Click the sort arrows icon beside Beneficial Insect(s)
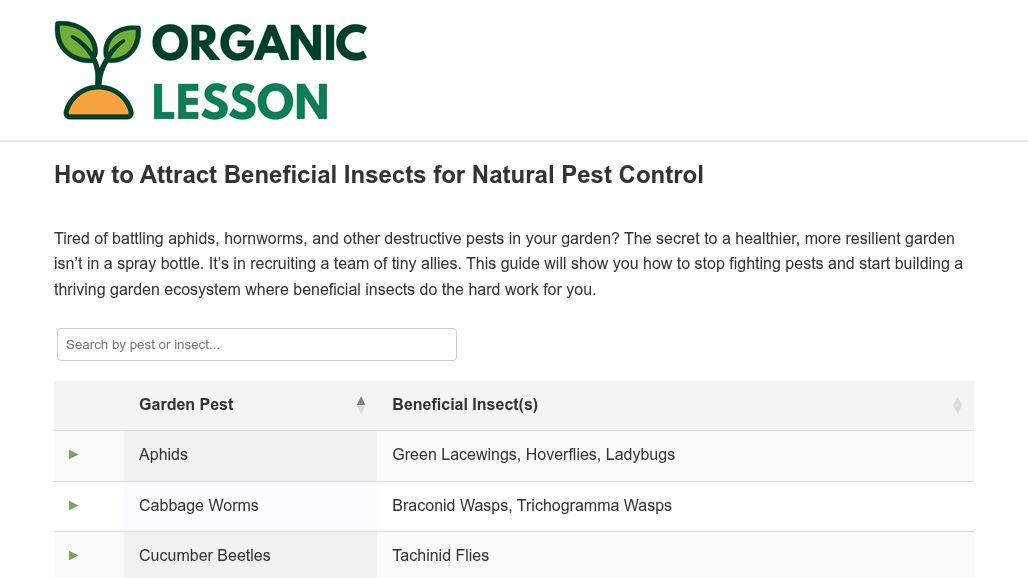This screenshot has height=578, width=1028. (957, 405)
